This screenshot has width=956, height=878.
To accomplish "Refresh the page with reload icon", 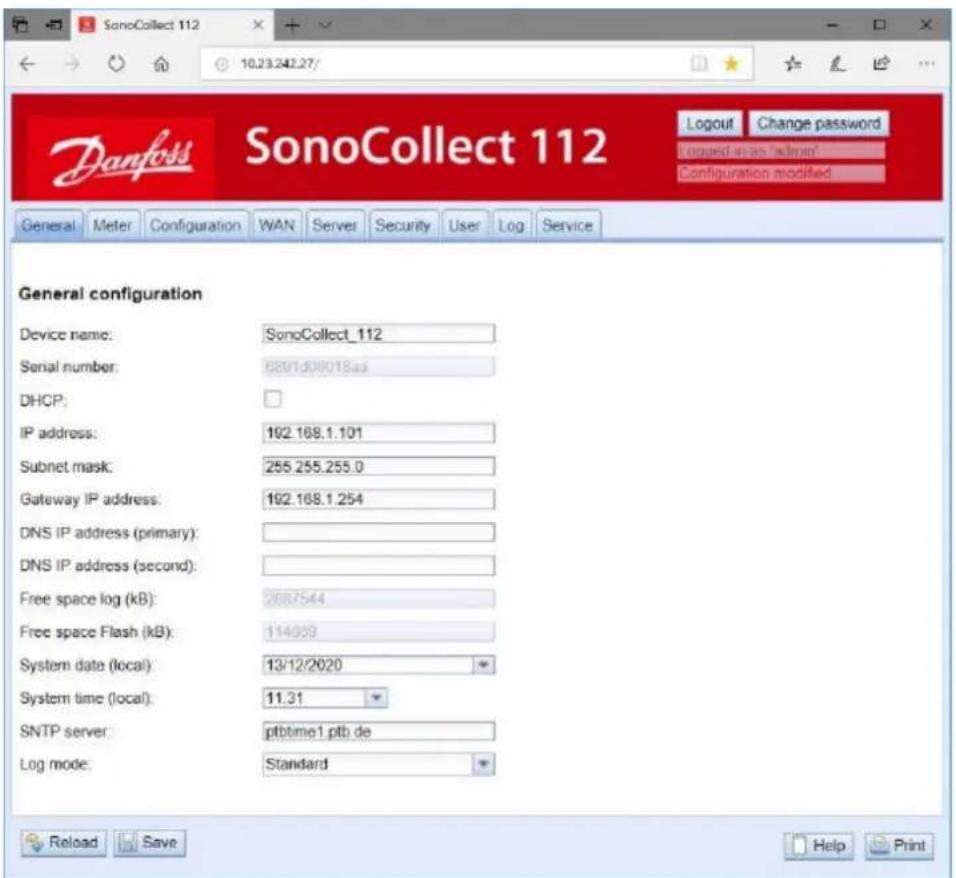I will [116, 63].
